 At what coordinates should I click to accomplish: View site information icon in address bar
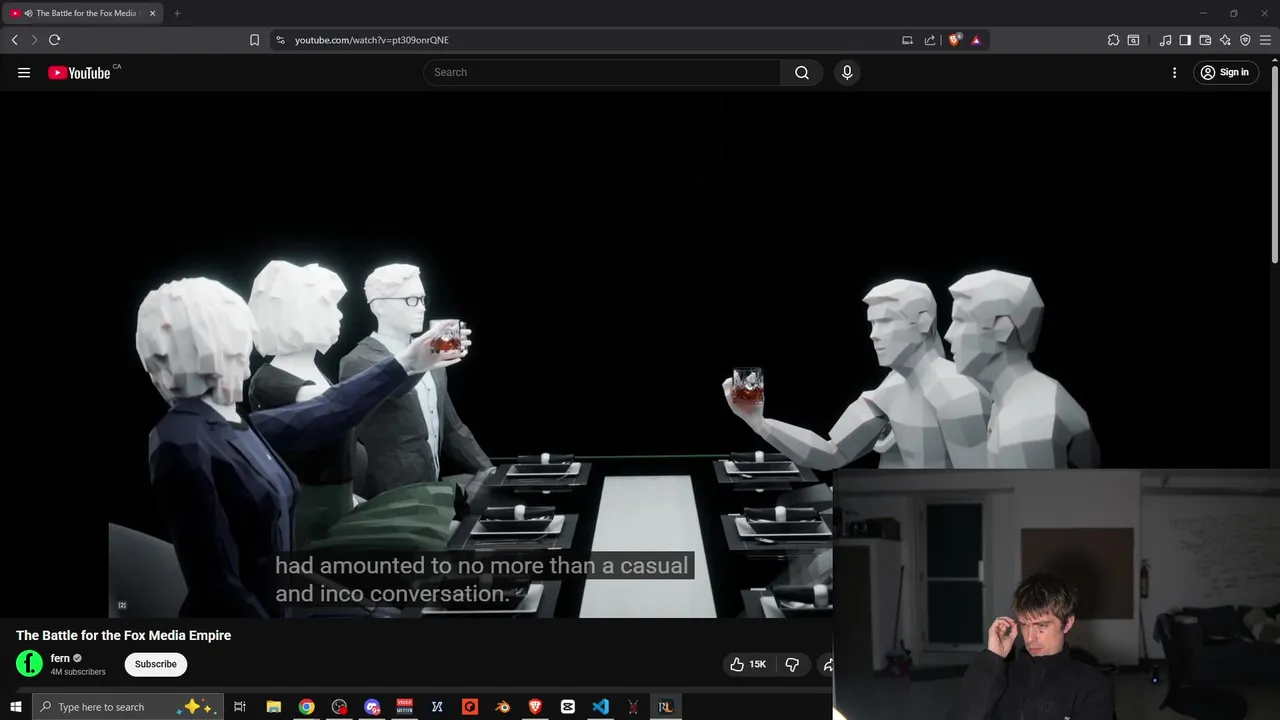tap(280, 40)
